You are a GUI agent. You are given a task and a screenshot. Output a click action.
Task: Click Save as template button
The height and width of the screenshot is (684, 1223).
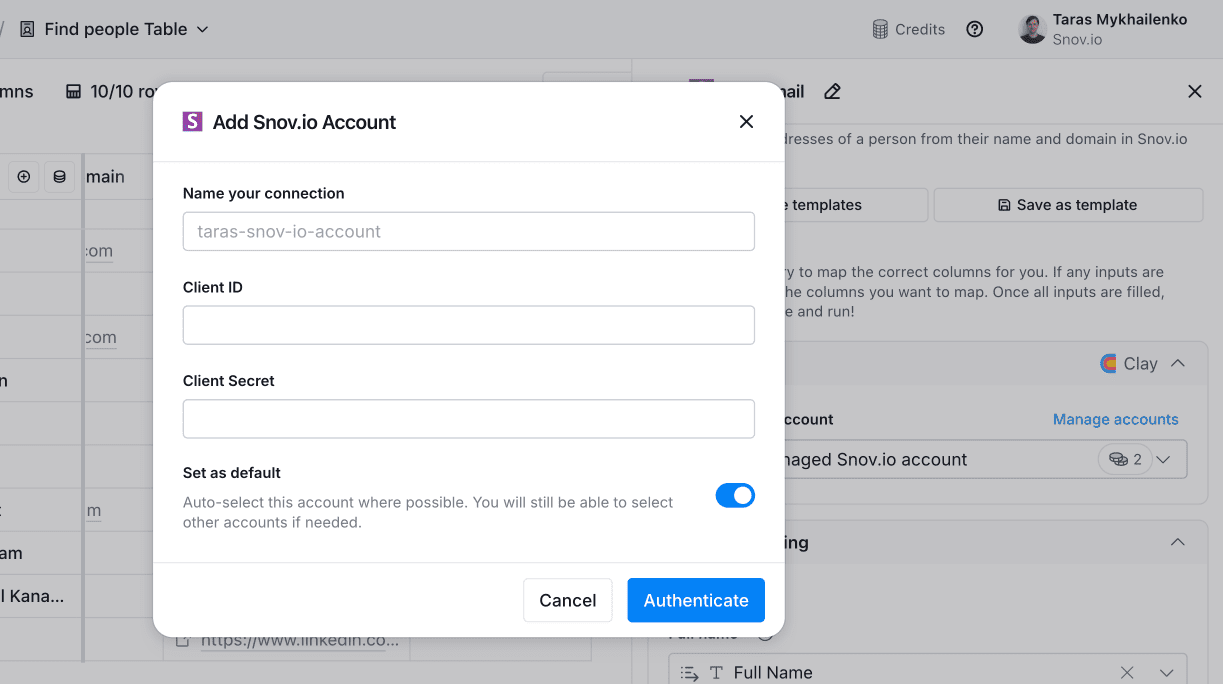pyautogui.click(x=1067, y=205)
